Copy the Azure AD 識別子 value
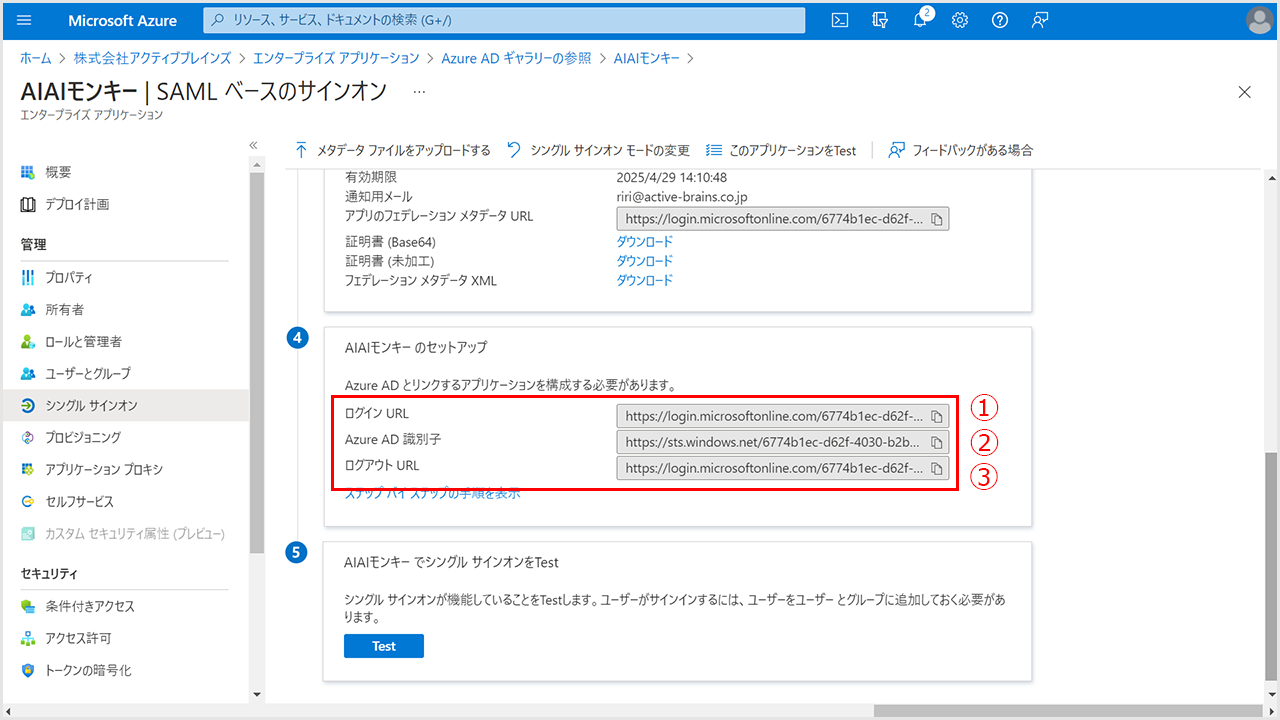The image size is (1280, 720). 937,442
